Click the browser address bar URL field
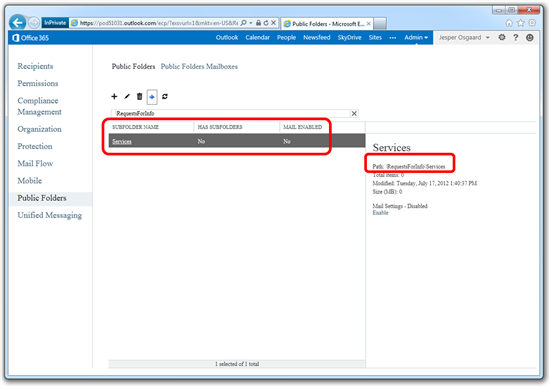The height and width of the screenshot is (387, 550). point(159,23)
